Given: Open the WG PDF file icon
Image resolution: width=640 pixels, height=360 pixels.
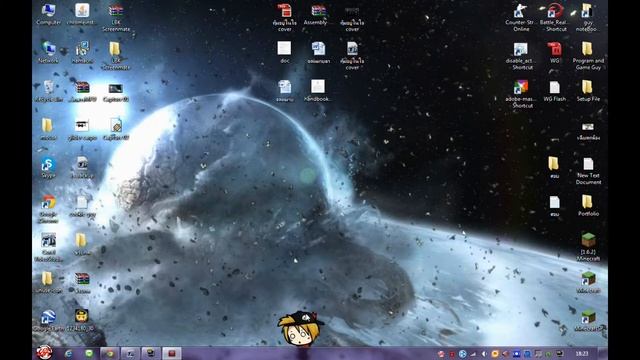Looking at the screenshot, I should [x=555, y=52].
